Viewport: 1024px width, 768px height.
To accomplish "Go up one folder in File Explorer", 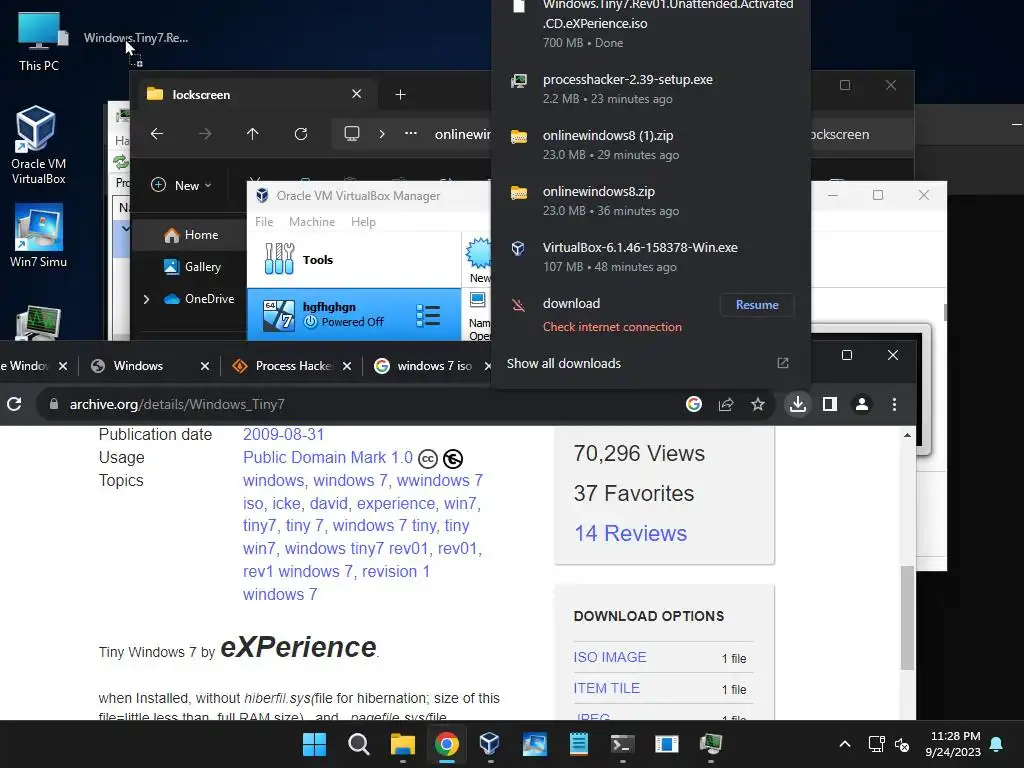I will click(x=253, y=134).
